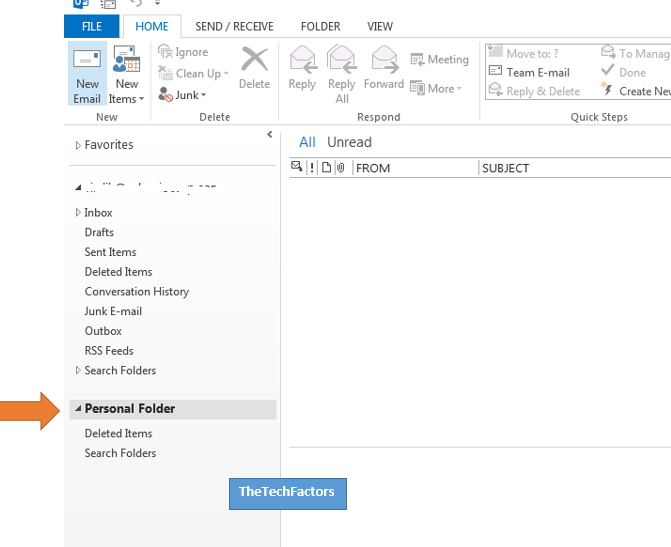Sort by the item type document icon
The image size is (671, 547).
[x=327, y=167]
